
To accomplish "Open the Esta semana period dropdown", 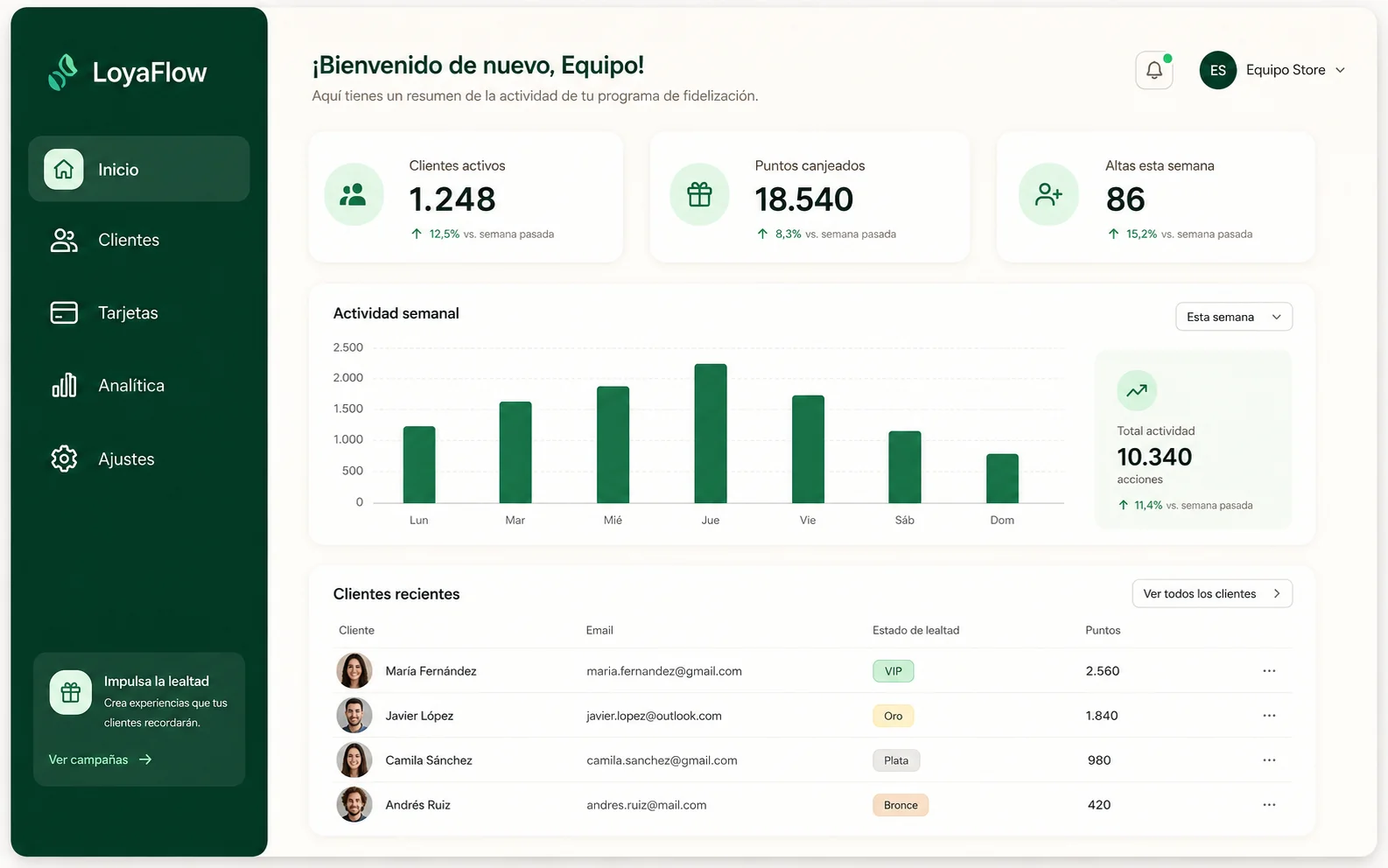I will 1234,317.
